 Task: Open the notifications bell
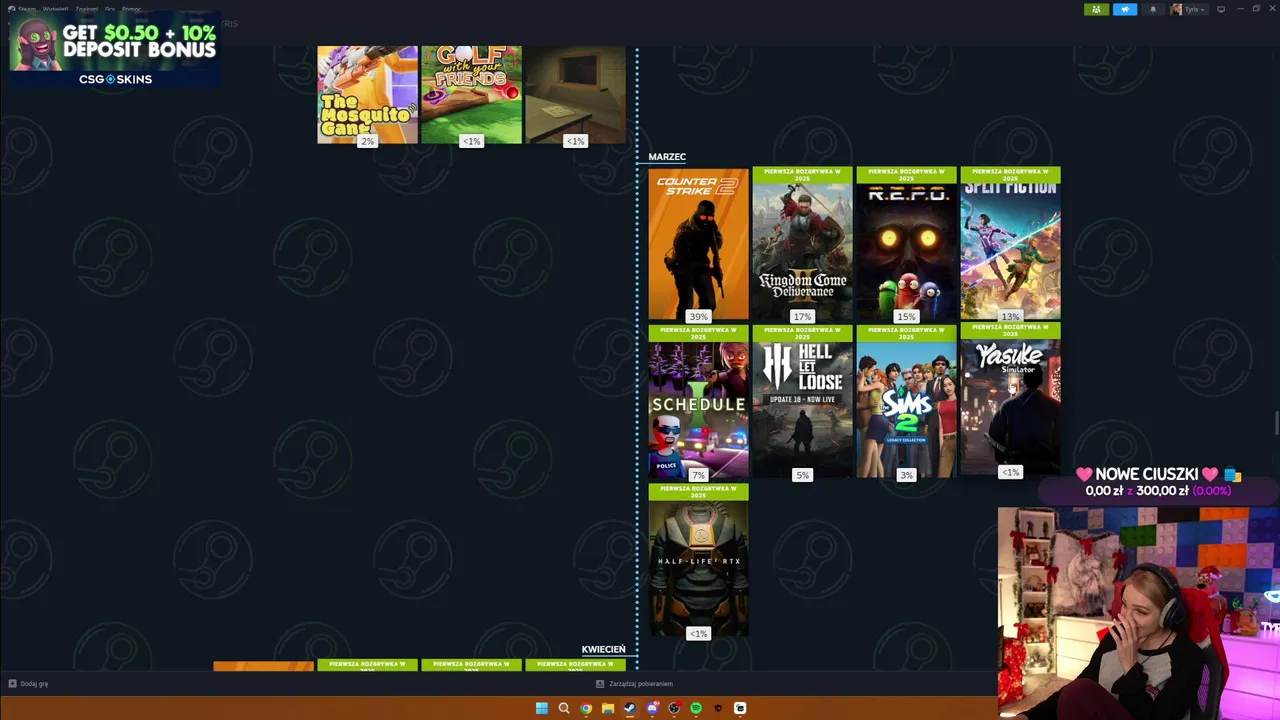pyautogui.click(x=1153, y=9)
